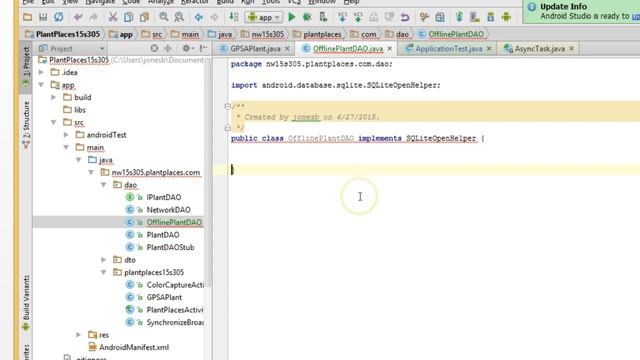Close the GPSAPlant.java tab
Viewport: 640px width, 360px height.
[x=287, y=49]
